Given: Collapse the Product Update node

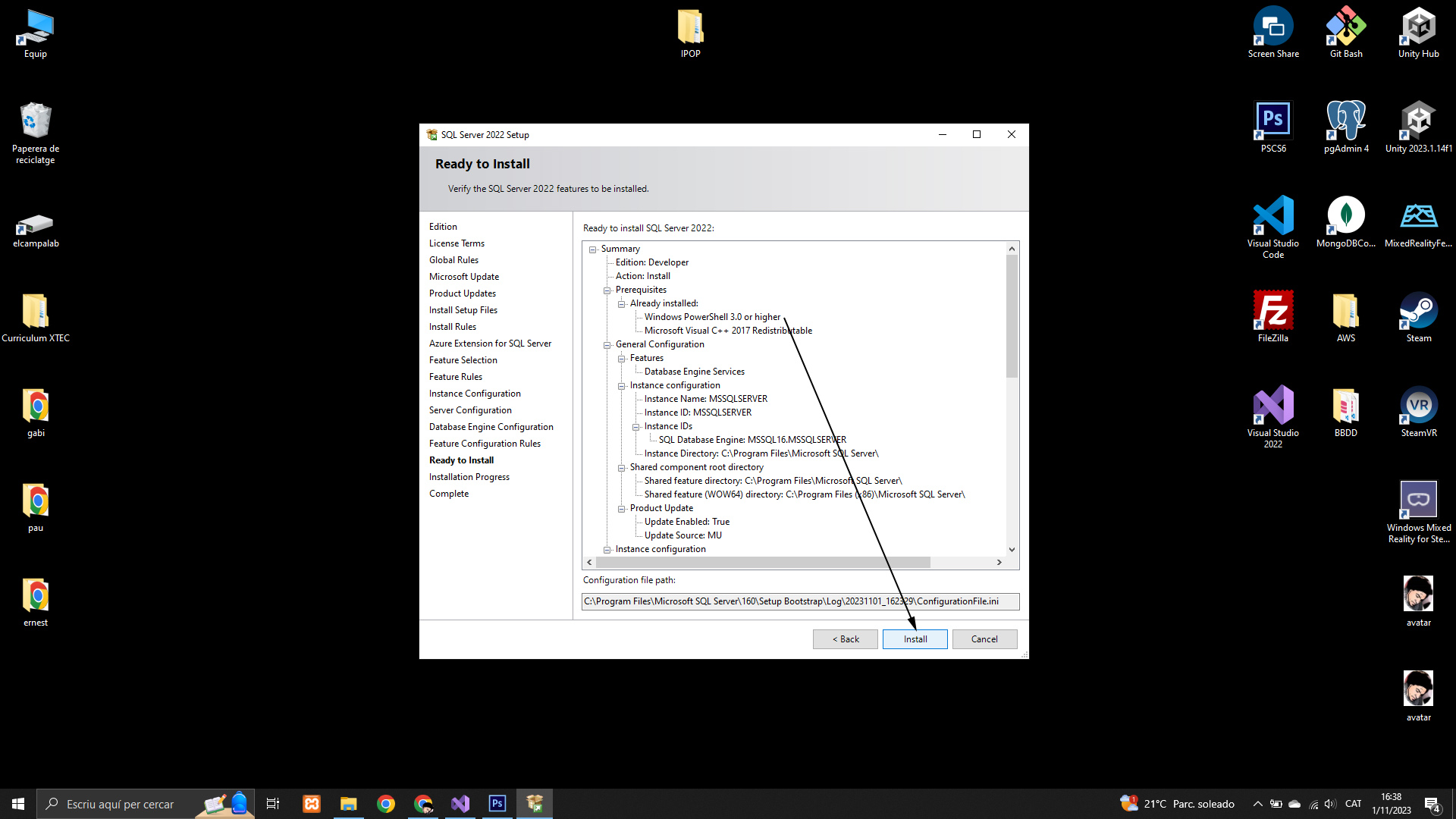Looking at the screenshot, I should click(621, 509).
